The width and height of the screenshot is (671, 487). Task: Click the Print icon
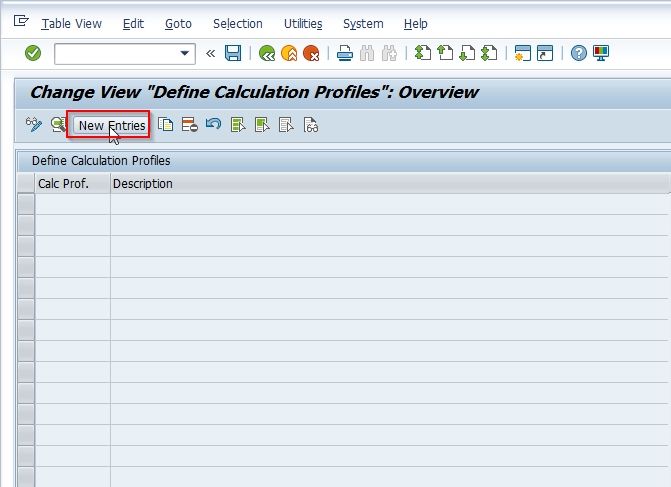344,53
